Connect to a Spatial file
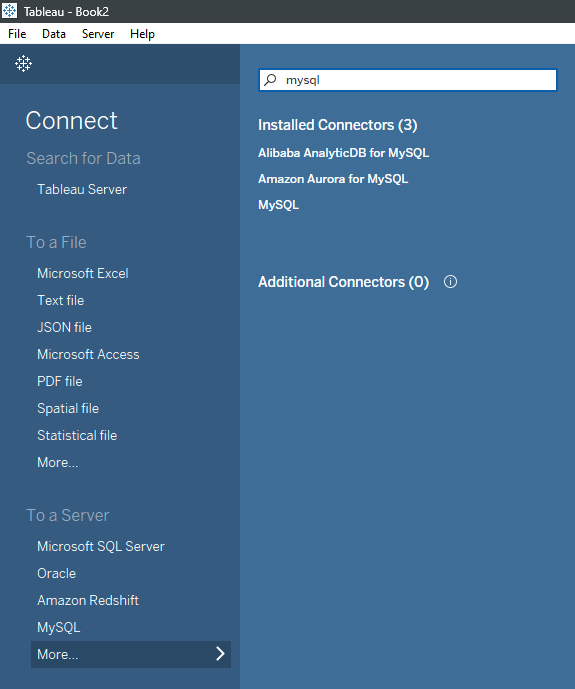This screenshot has height=689, width=575. click(x=68, y=408)
